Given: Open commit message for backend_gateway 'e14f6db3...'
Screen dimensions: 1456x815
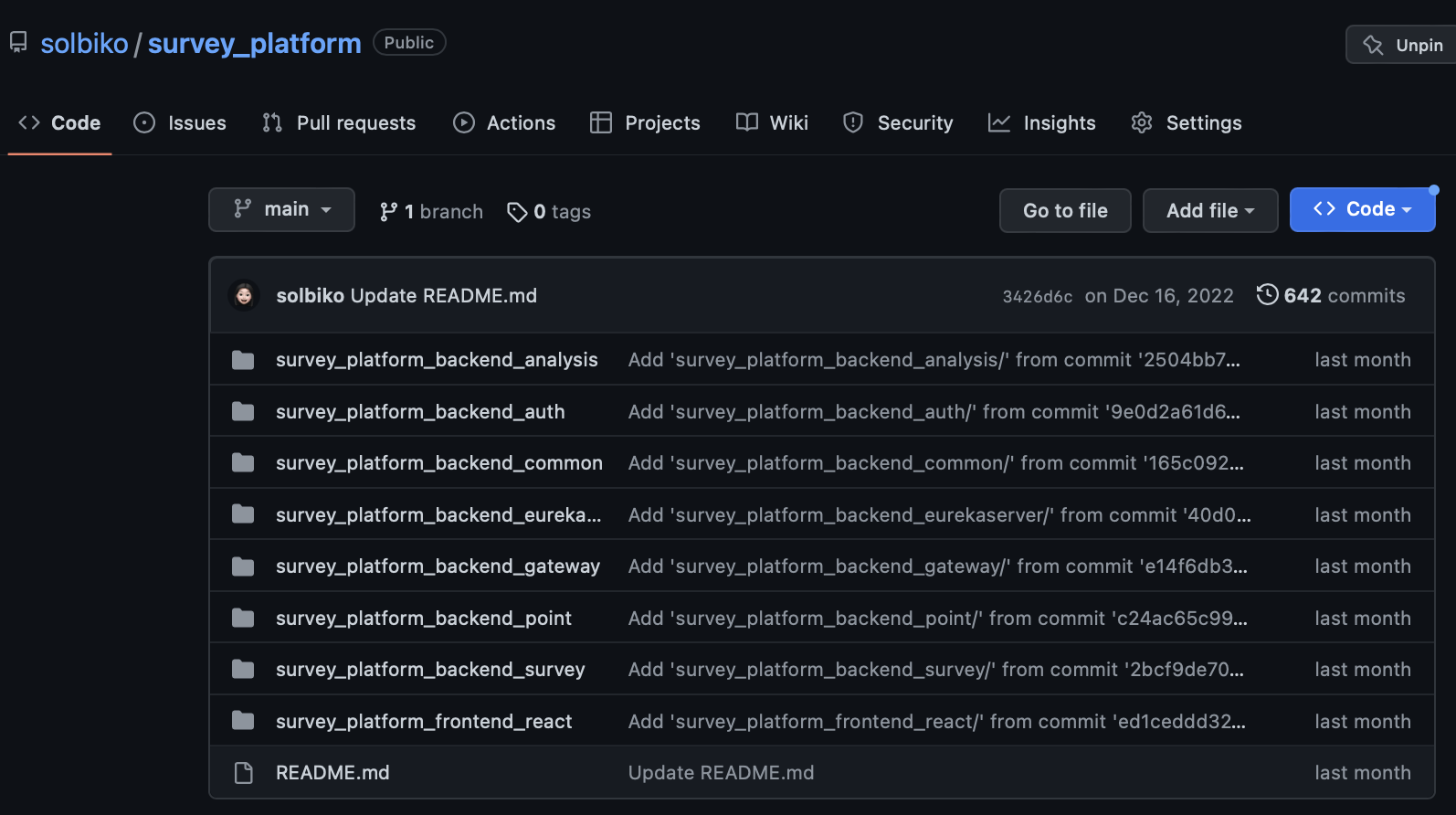Looking at the screenshot, I should 938,566.
